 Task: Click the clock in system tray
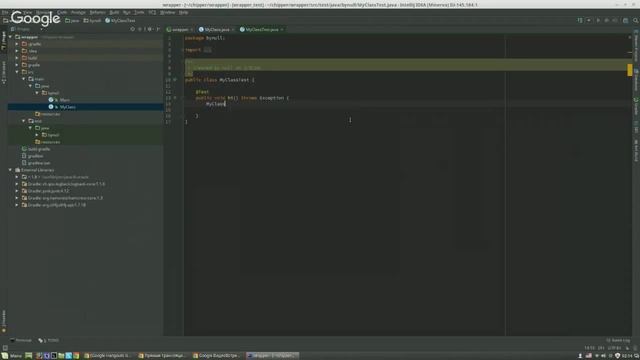(x=627, y=356)
